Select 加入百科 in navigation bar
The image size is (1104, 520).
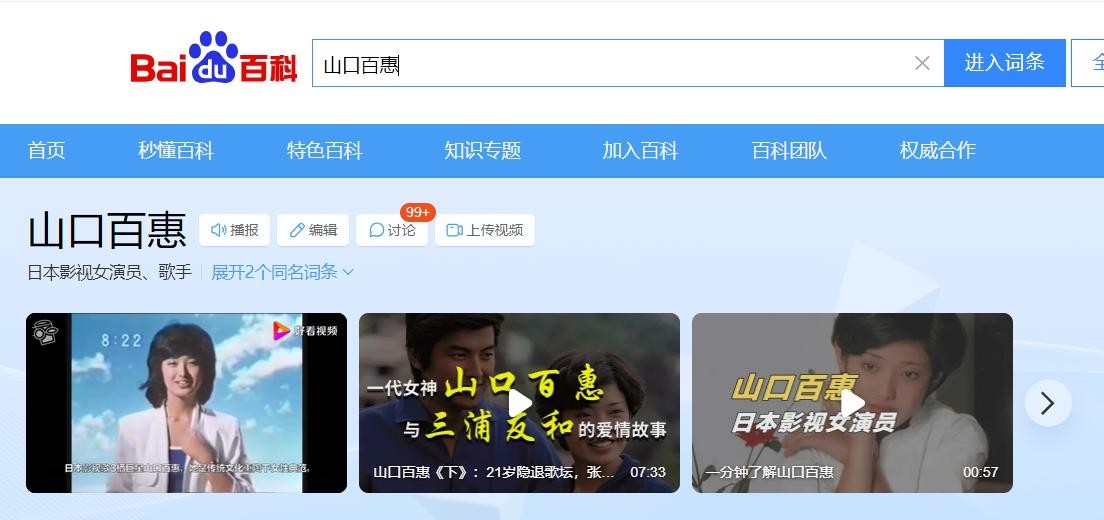click(x=640, y=151)
